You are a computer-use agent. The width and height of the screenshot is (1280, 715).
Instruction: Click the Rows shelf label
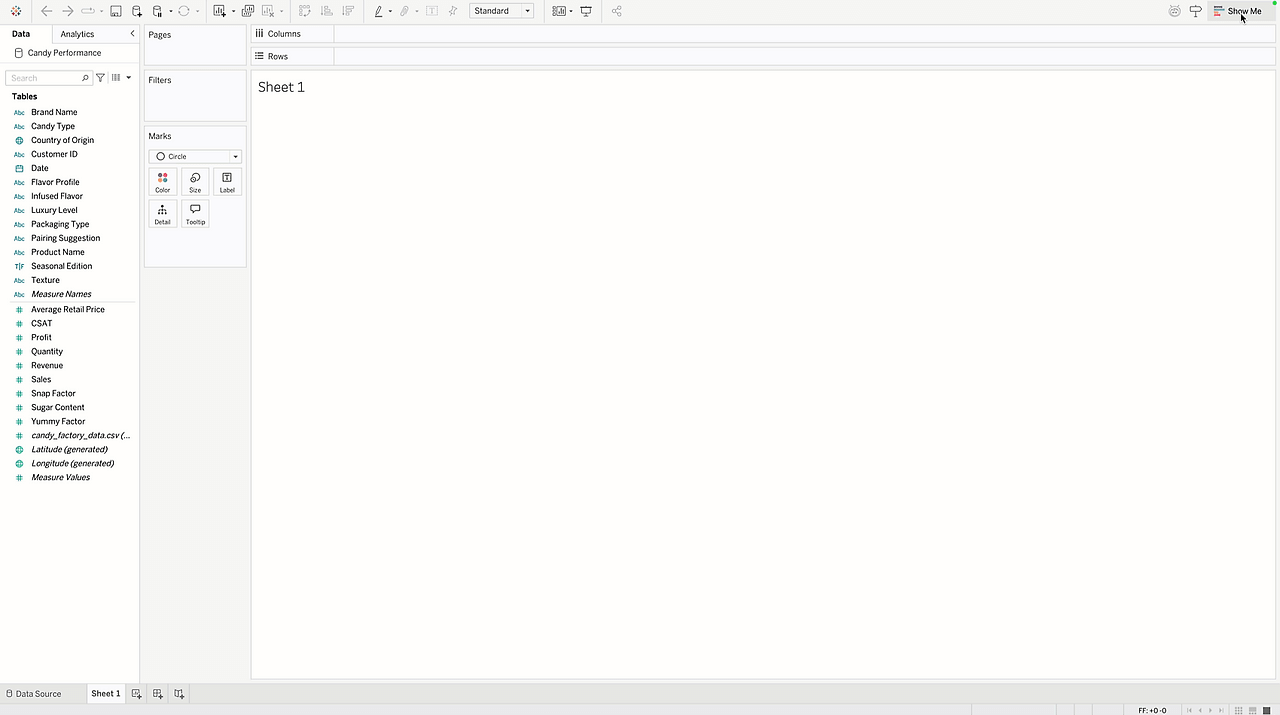[x=278, y=56]
